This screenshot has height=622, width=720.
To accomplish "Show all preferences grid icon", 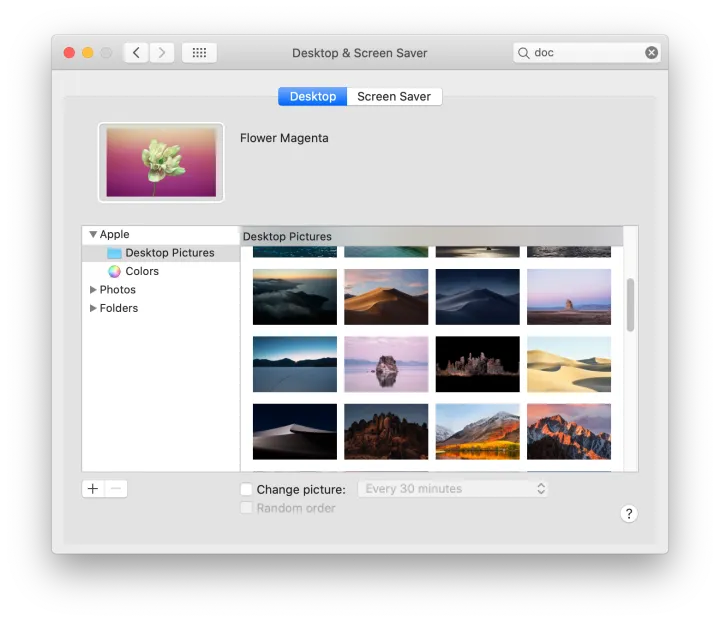I will 199,53.
